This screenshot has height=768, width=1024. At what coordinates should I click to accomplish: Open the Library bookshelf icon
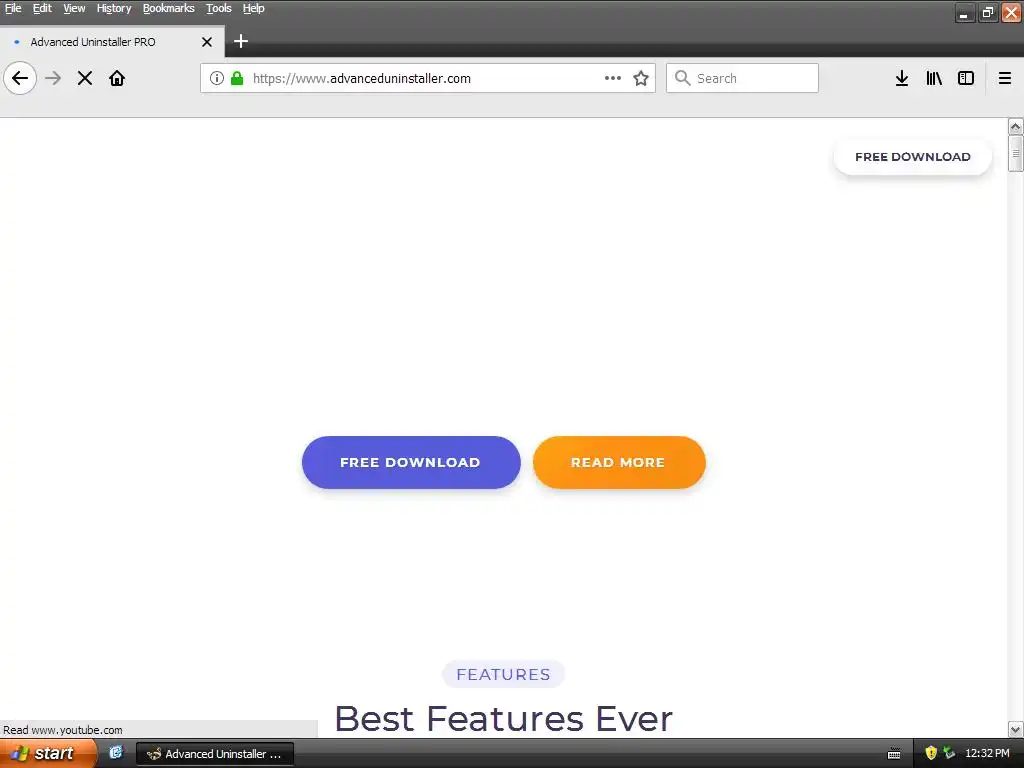[x=934, y=78]
